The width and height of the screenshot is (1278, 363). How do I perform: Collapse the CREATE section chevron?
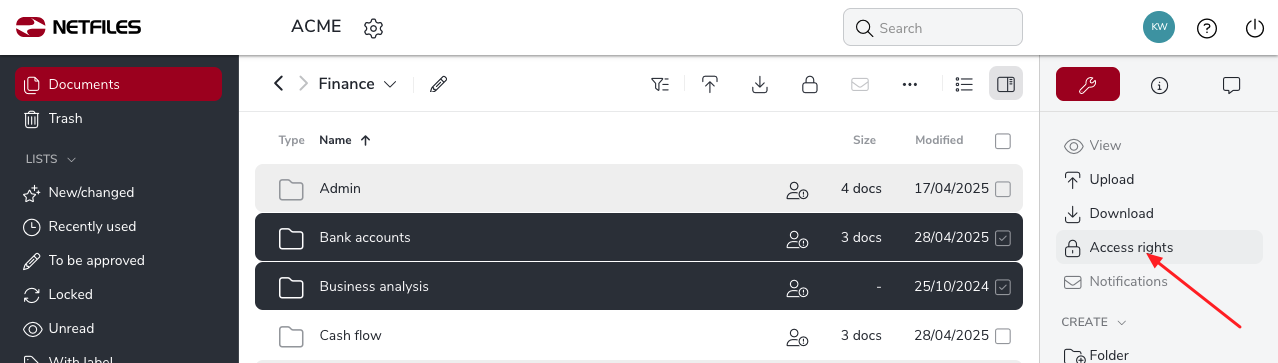[x=1121, y=323]
